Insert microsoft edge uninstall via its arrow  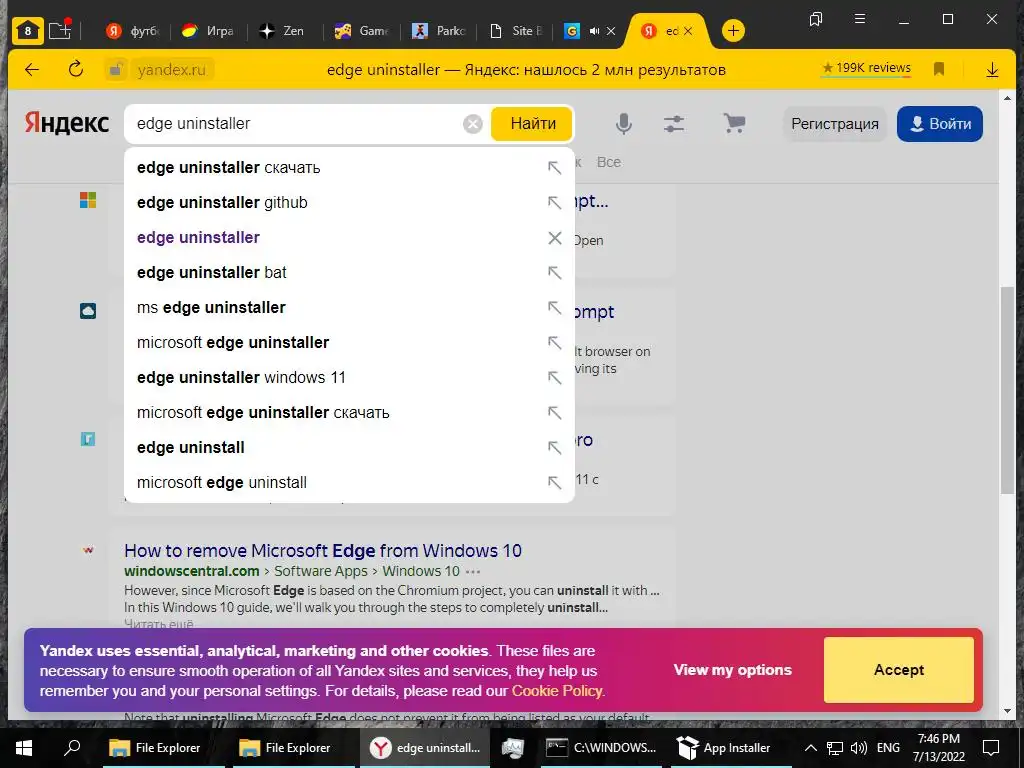coord(554,483)
